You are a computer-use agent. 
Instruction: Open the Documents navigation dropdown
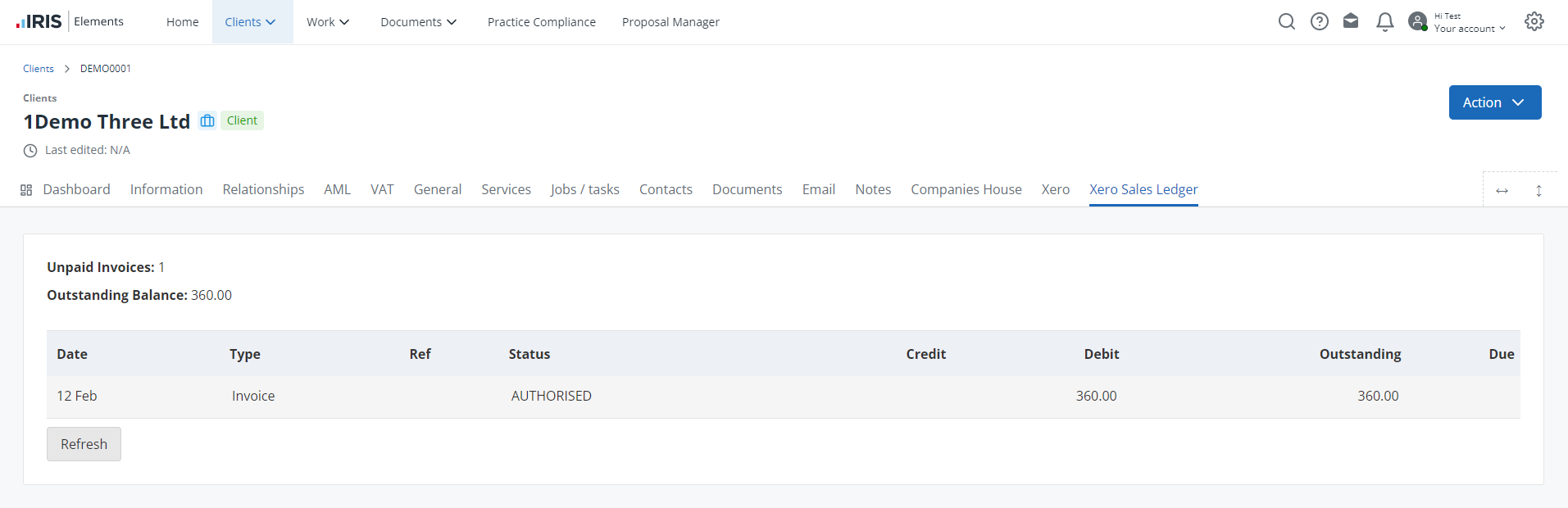(418, 22)
